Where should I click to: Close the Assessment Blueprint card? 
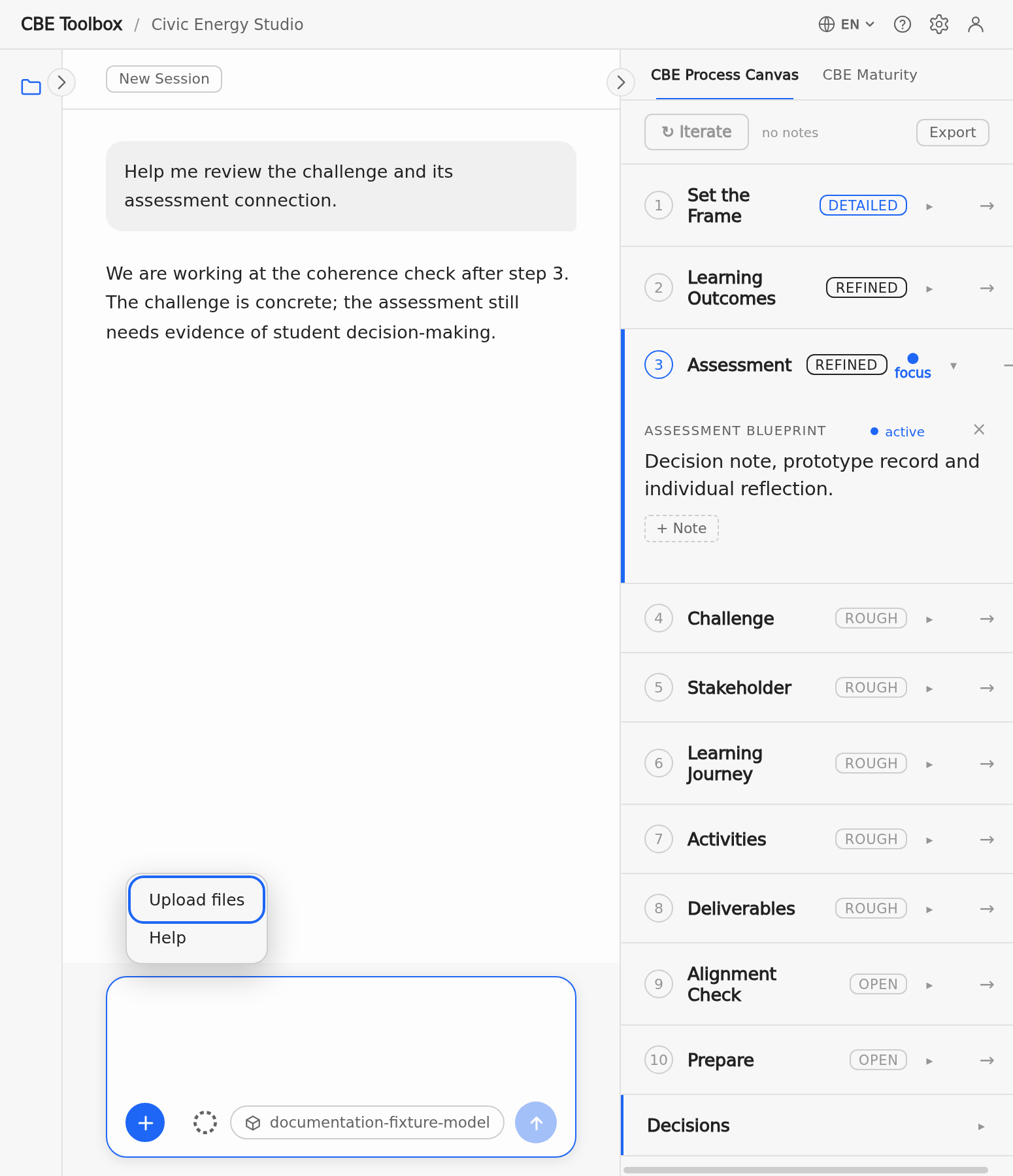pyautogui.click(x=979, y=429)
